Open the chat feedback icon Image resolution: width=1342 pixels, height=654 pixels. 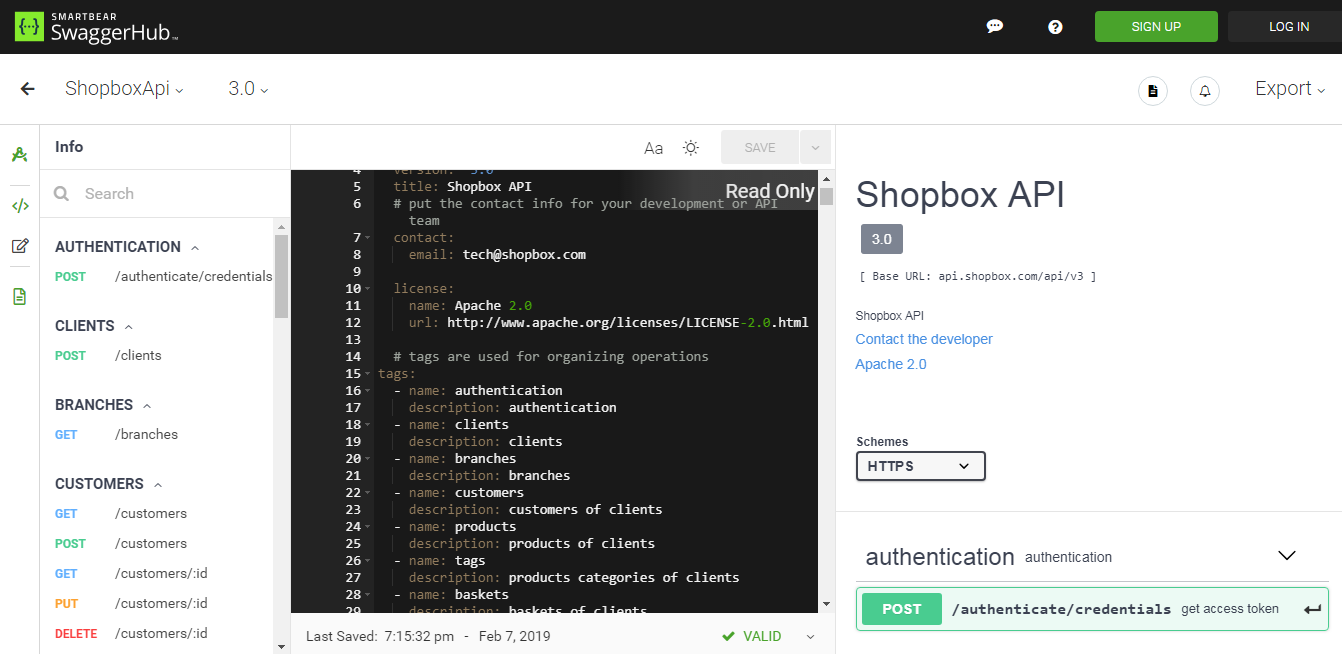[x=995, y=27]
